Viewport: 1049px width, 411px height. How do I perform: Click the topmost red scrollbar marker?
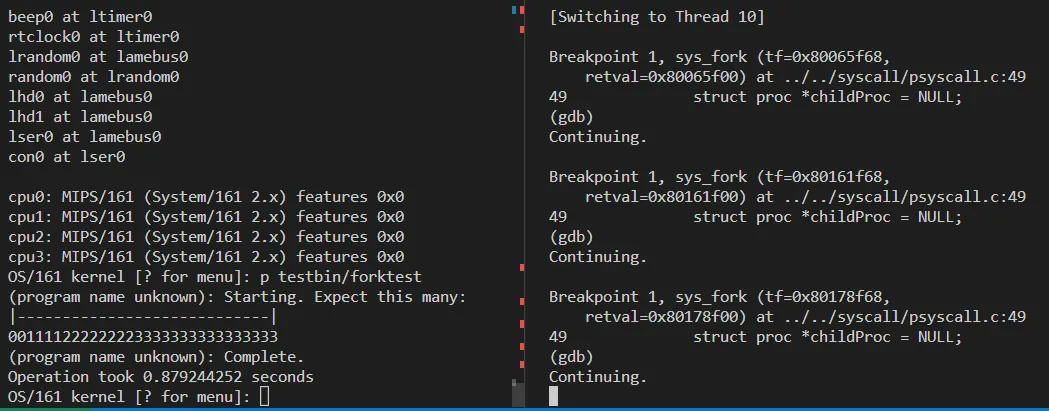(522, 11)
